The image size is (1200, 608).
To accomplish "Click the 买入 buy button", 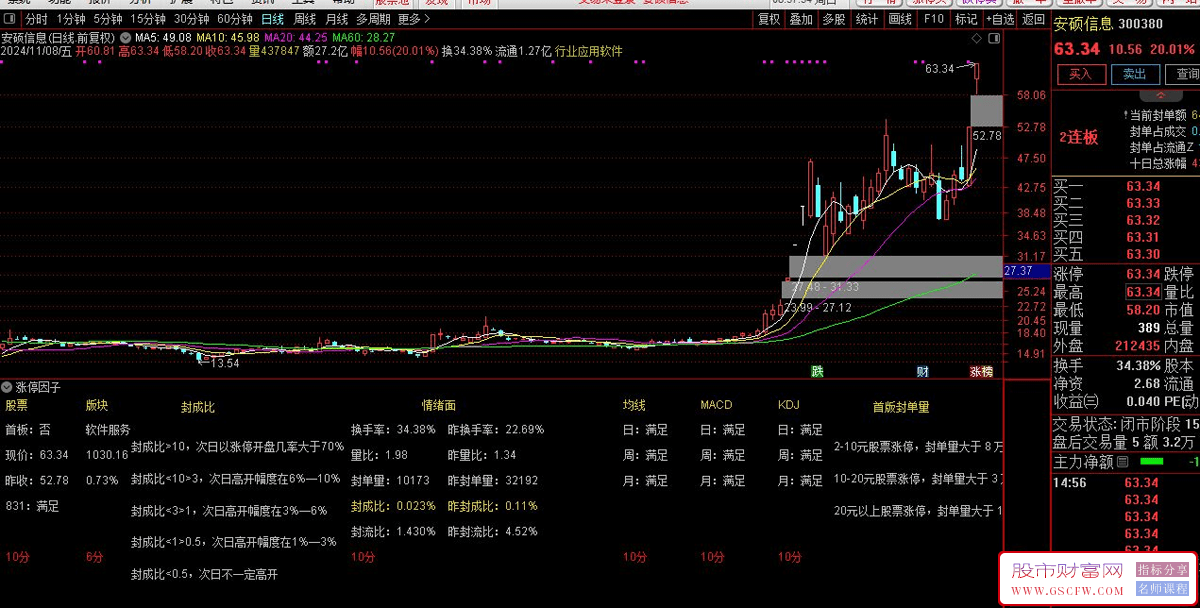I will tap(1081, 74).
